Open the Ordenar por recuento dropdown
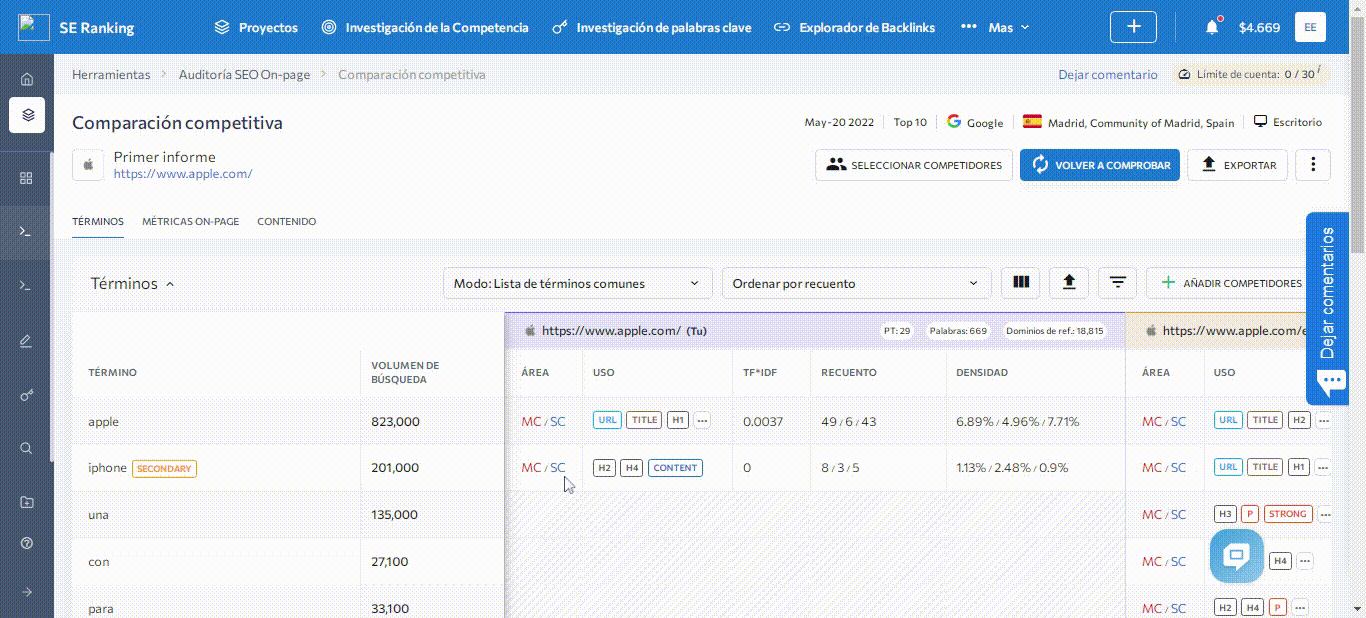Viewport: 1366px width, 618px height. 856,283
